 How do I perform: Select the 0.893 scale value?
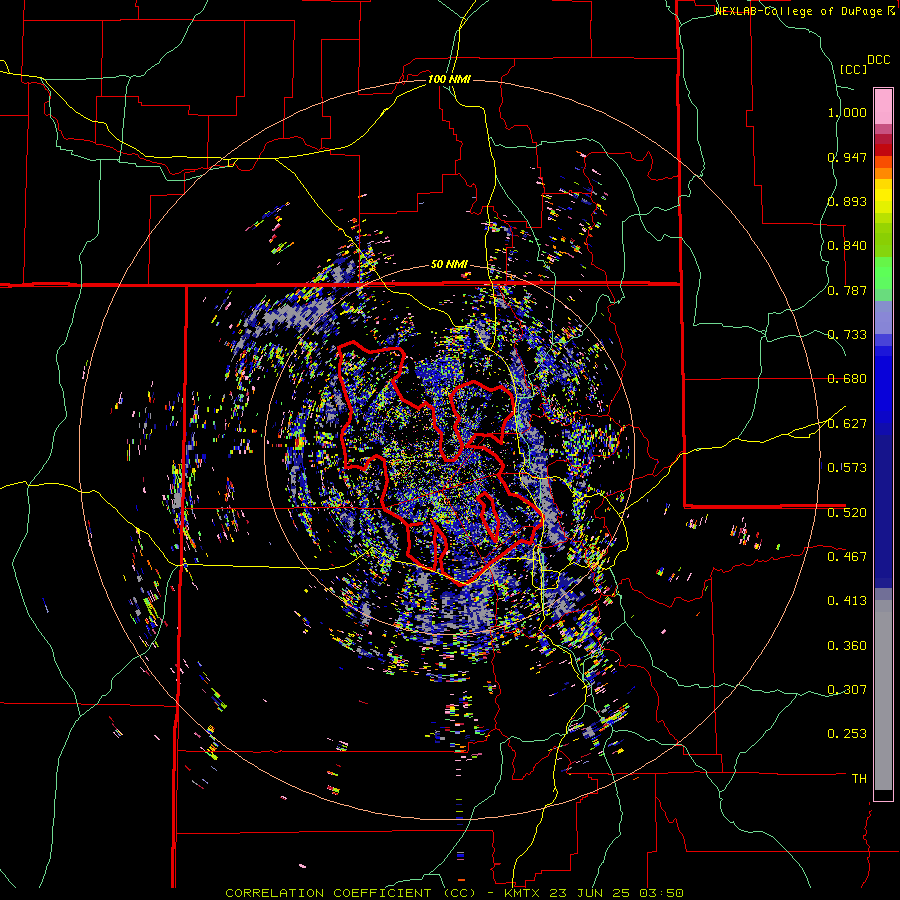(847, 201)
